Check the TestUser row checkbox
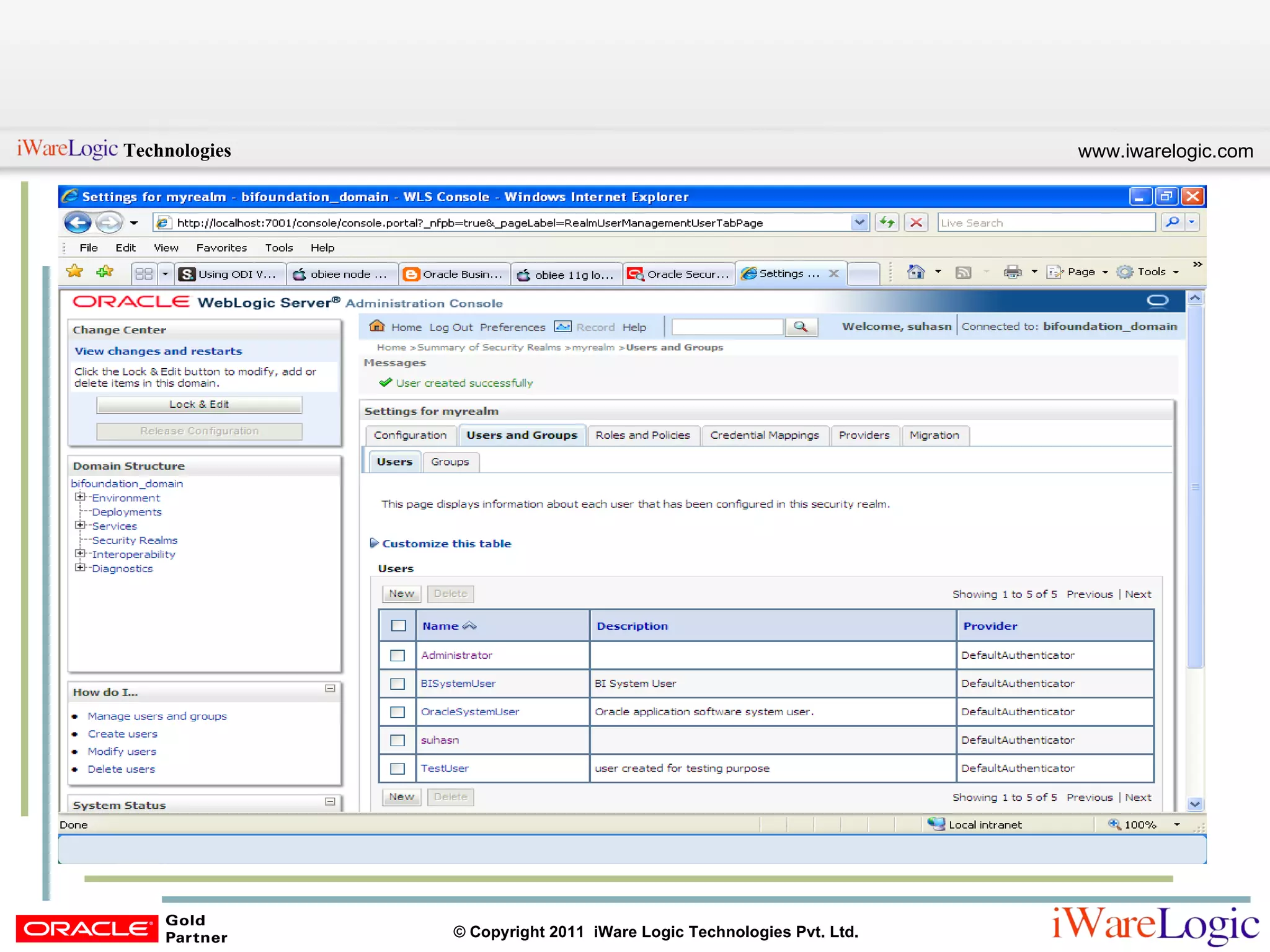 [397, 769]
